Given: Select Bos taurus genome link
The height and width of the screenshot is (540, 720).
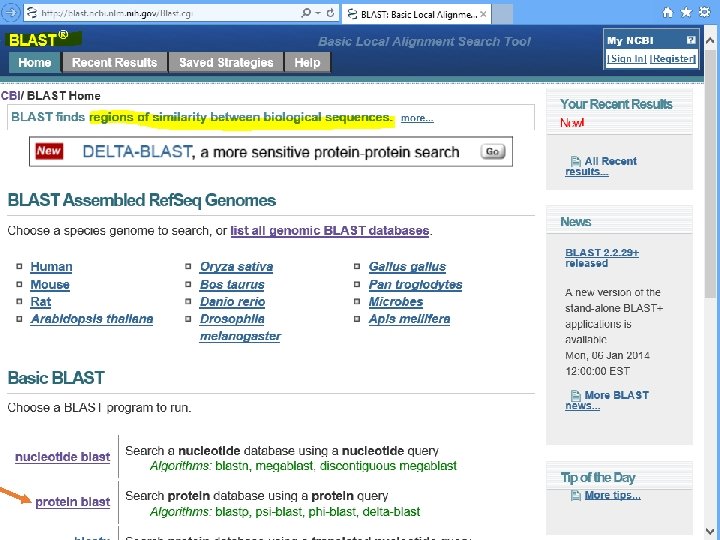Looking at the screenshot, I should click(x=232, y=285).
